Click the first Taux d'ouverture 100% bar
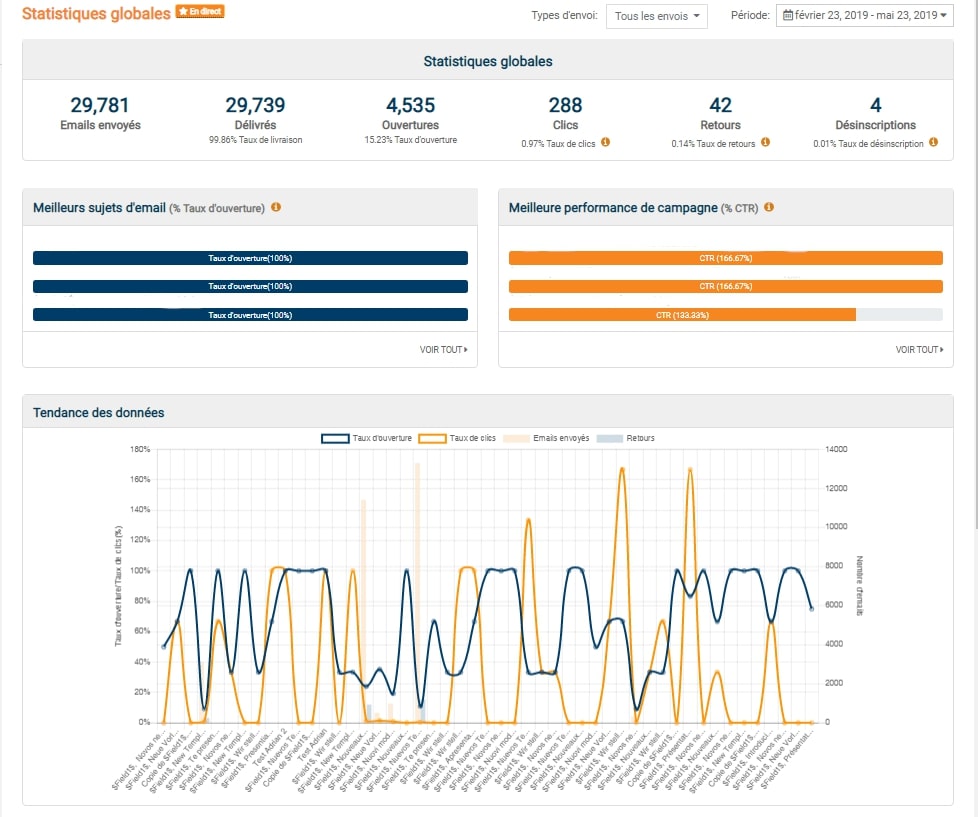 tap(251, 257)
